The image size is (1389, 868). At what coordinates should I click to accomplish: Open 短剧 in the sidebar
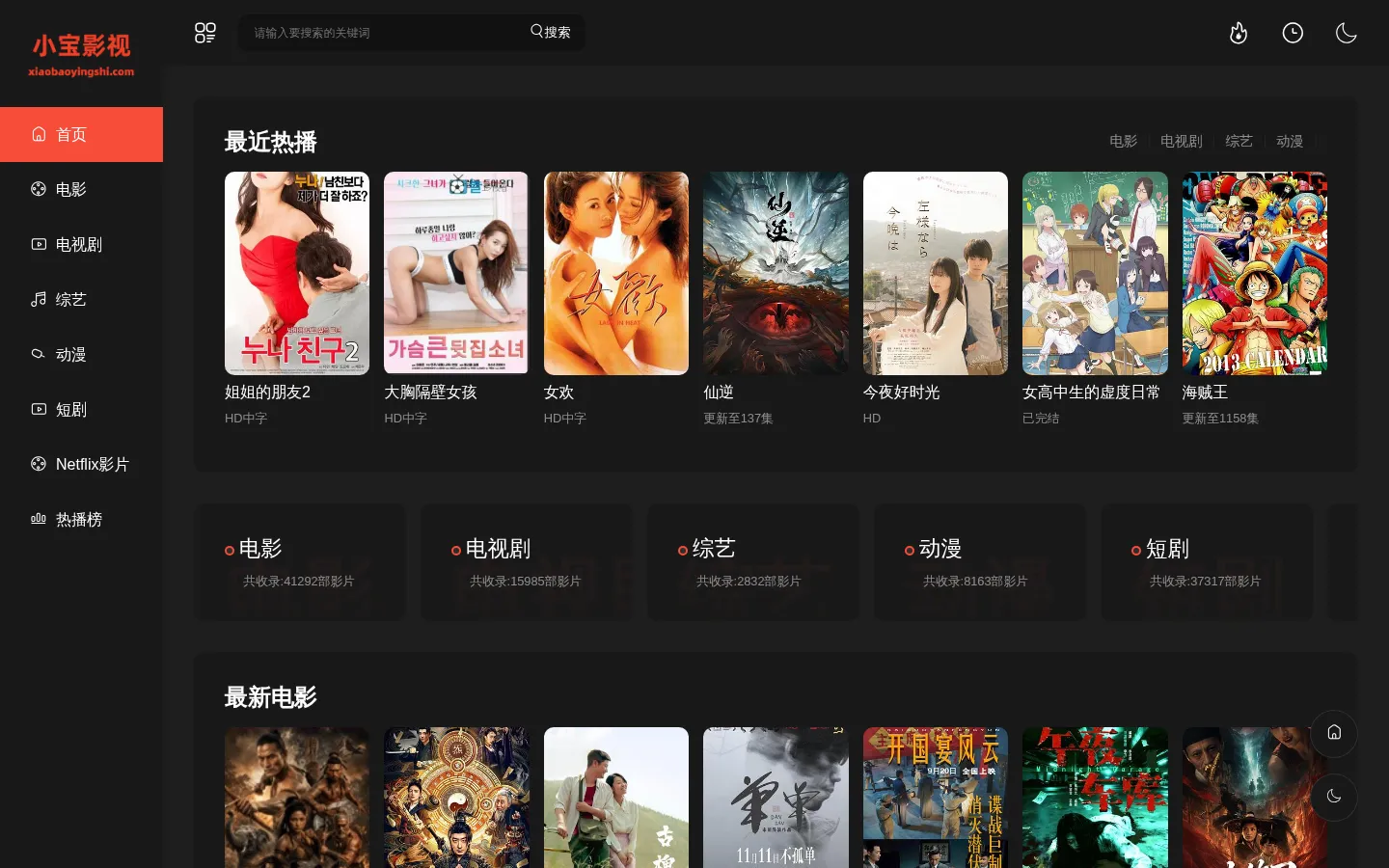pyautogui.click(x=81, y=409)
